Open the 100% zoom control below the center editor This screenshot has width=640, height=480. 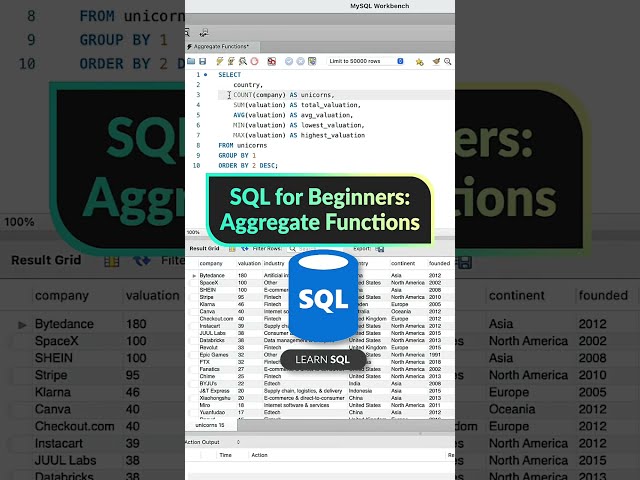click(193, 232)
